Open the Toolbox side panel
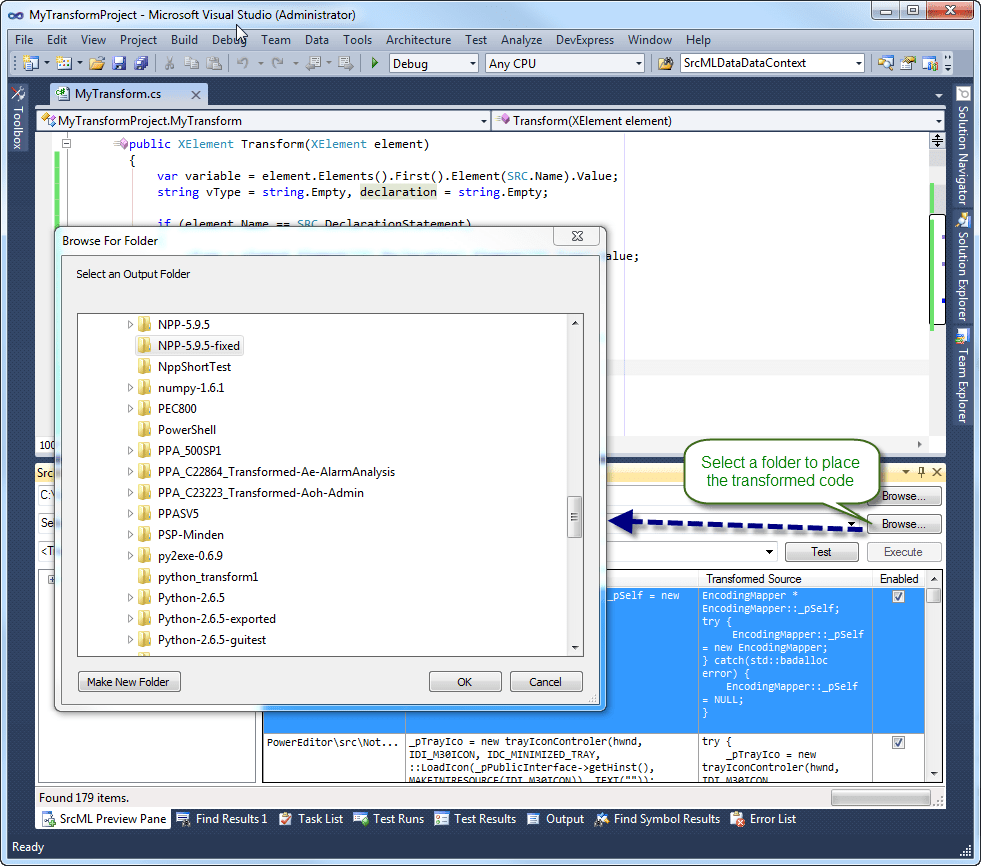Image resolution: width=981 pixels, height=866 pixels. [18, 119]
